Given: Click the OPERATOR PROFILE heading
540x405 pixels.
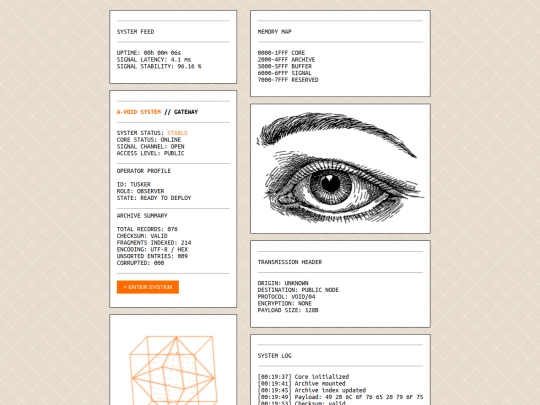Looking at the screenshot, I should point(144,171).
